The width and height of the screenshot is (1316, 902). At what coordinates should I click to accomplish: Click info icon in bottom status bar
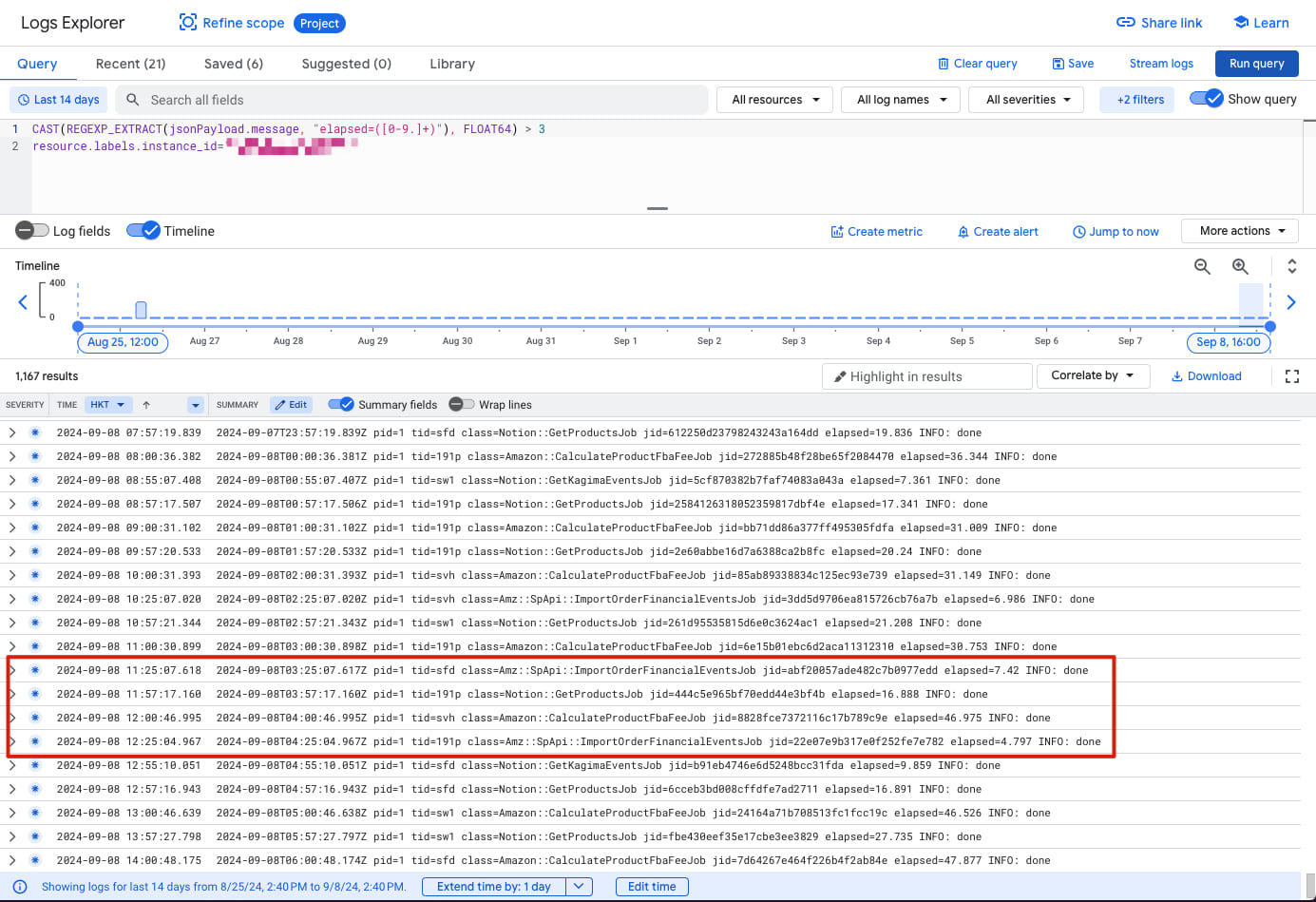[x=20, y=887]
